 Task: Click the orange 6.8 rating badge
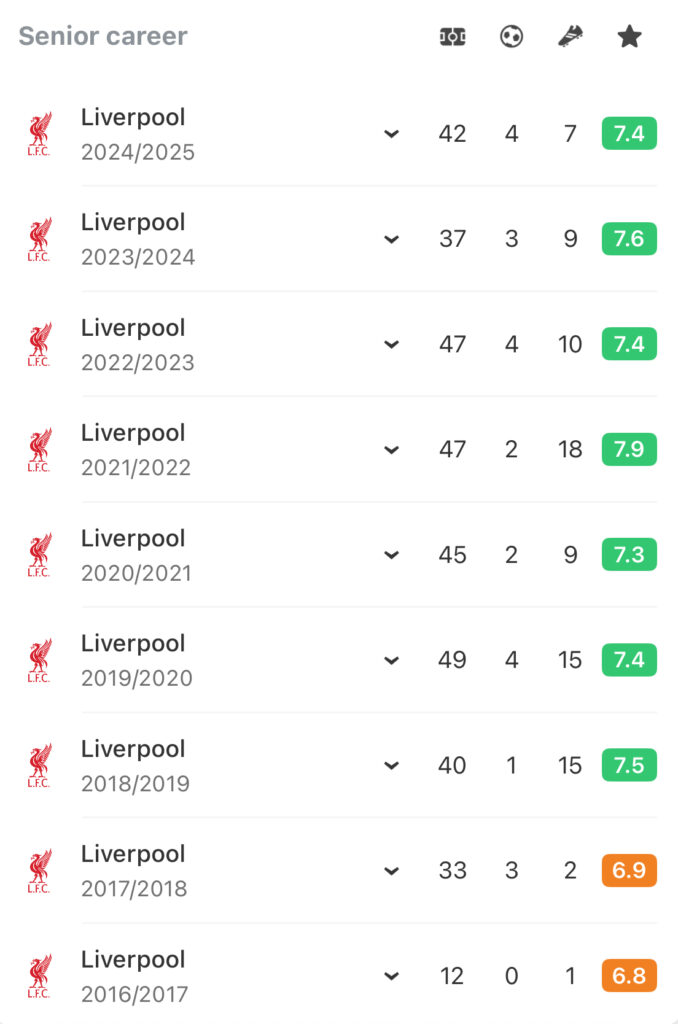[x=629, y=976]
